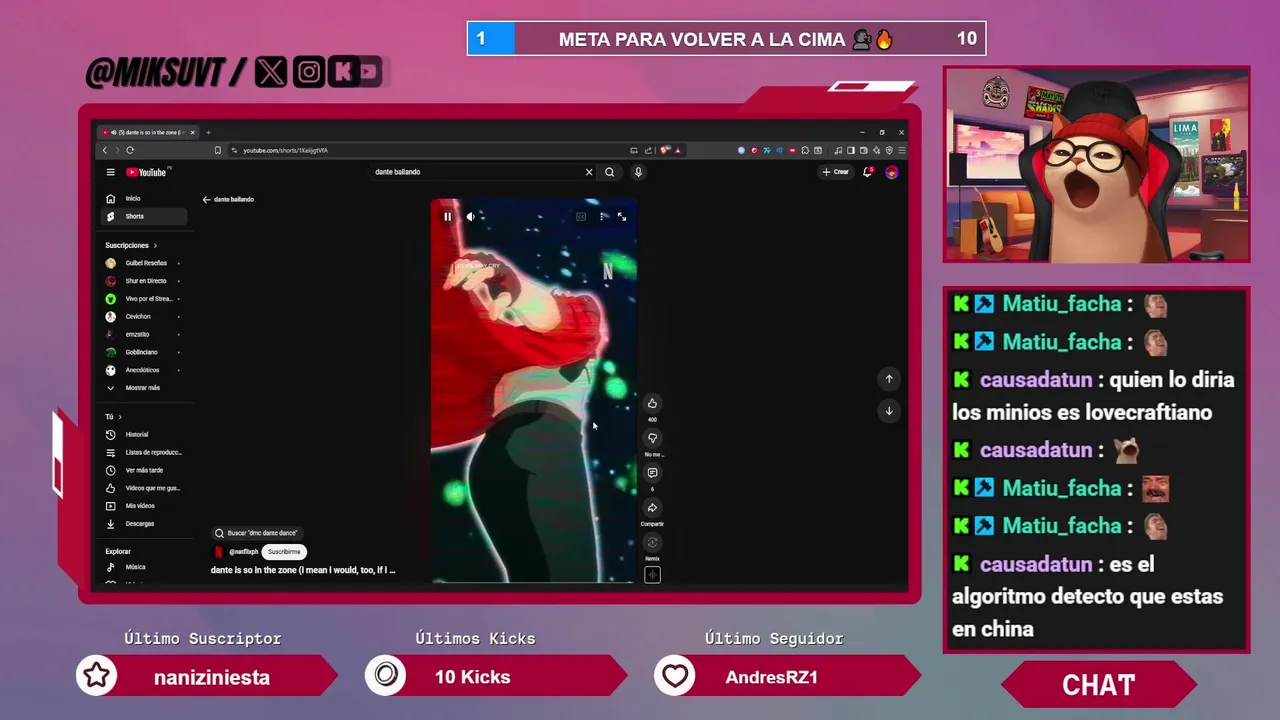This screenshot has height=720, width=1280.
Task: Enter fullscreen on the Short
Action: (622, 216)
